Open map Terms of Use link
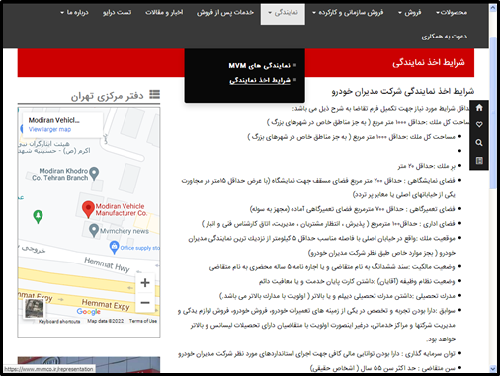Image resolution: width=500 pixels, height=376 pixels. tap(143, 321)
